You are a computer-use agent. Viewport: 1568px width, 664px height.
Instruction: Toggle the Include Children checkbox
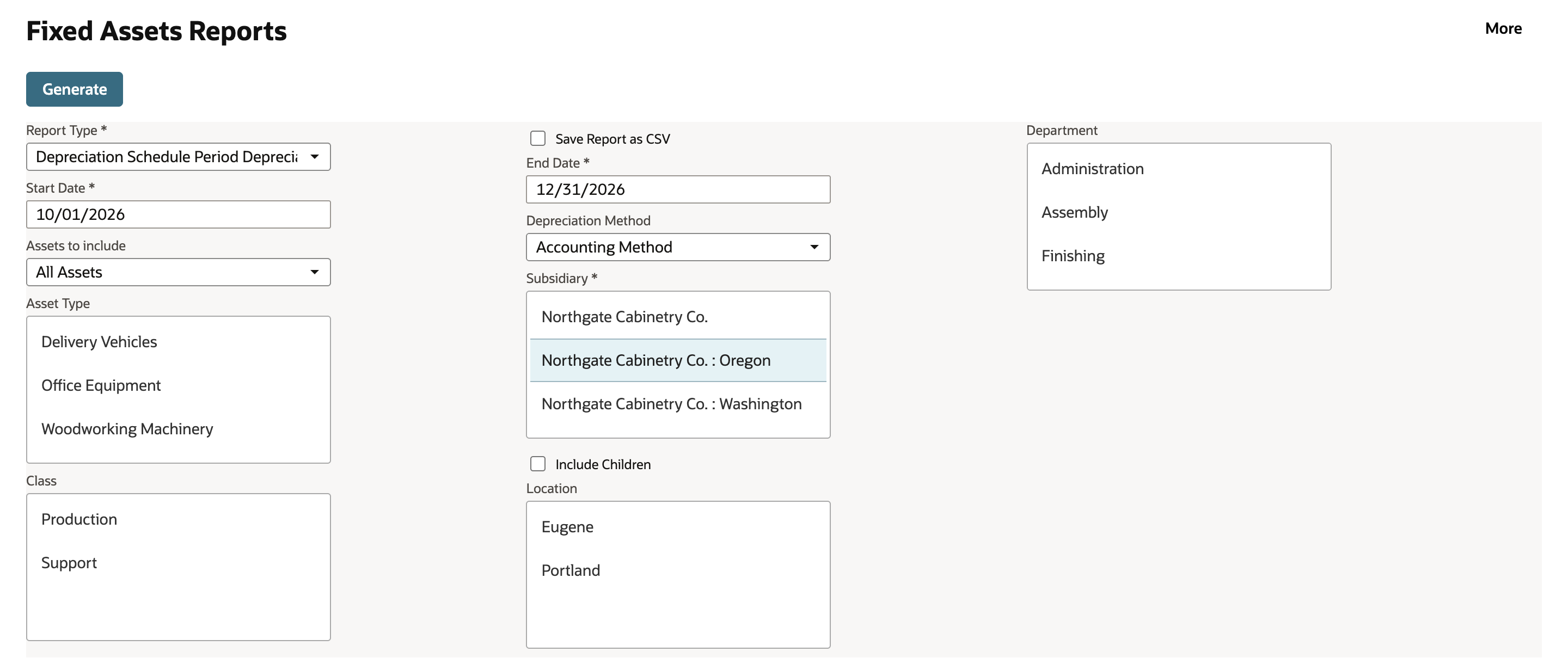coord(537,464)
